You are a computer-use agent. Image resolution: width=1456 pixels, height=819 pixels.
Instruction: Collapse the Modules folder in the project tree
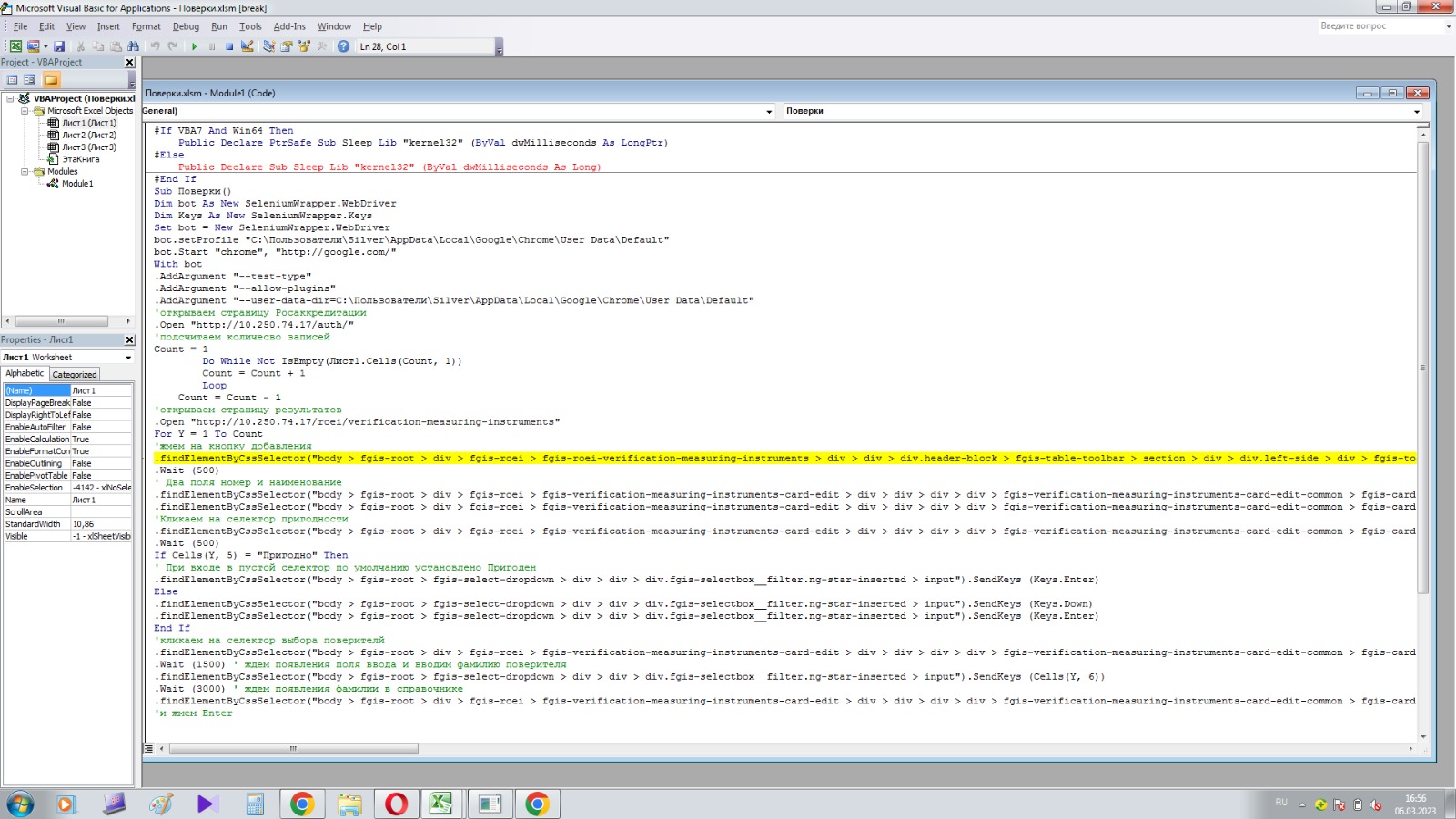[x=25, y=171]
